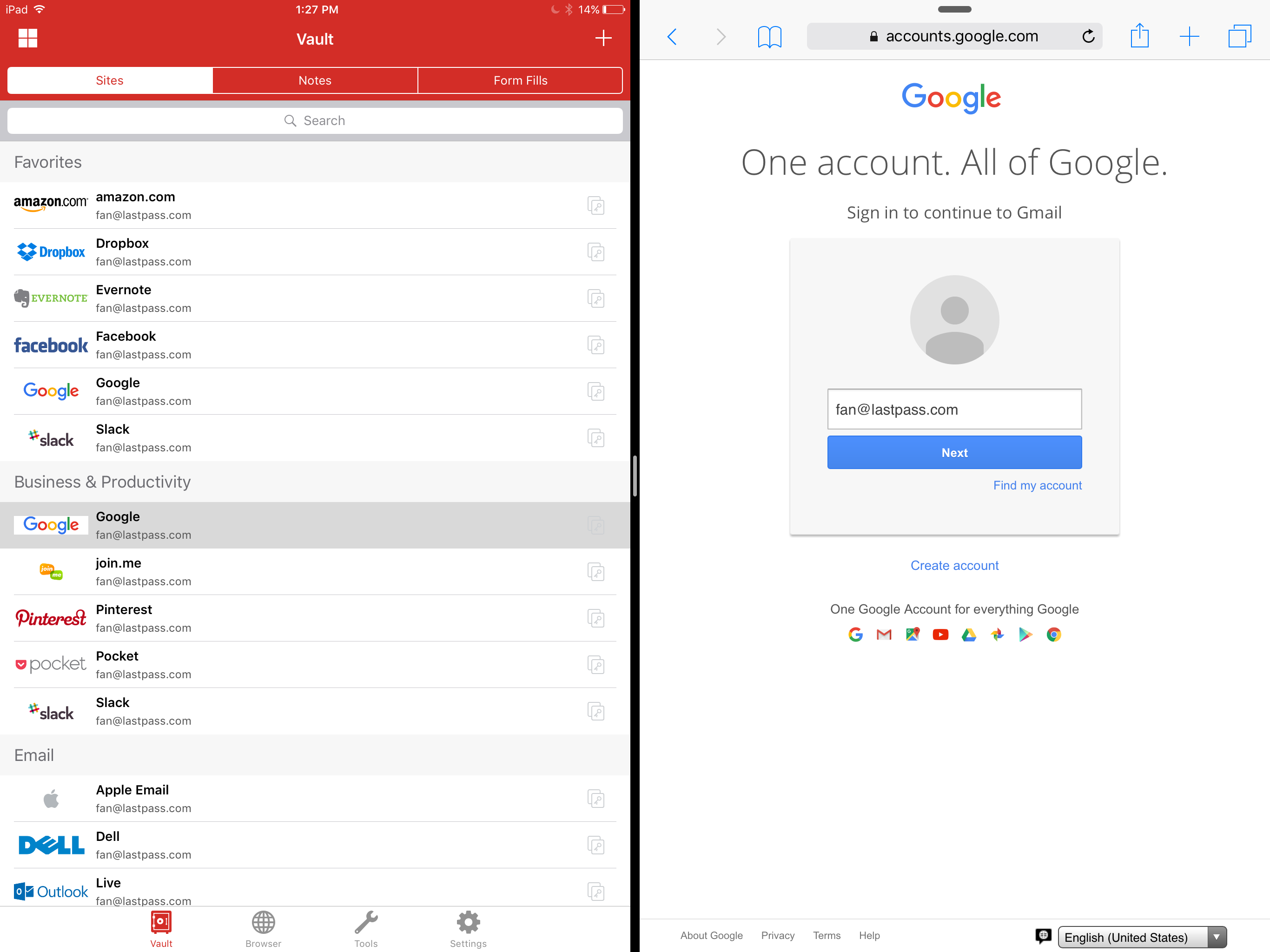The width and height of the screenshot is (1270, 952).
Task: Open the Dell vault entry
Action: [315, 845]
